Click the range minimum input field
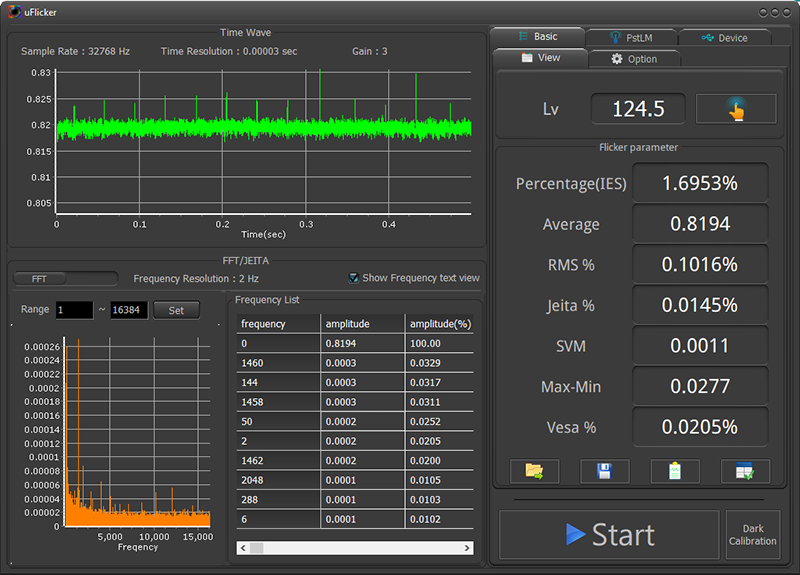Viewport: 800px width, 575px height. coord(74,310)
